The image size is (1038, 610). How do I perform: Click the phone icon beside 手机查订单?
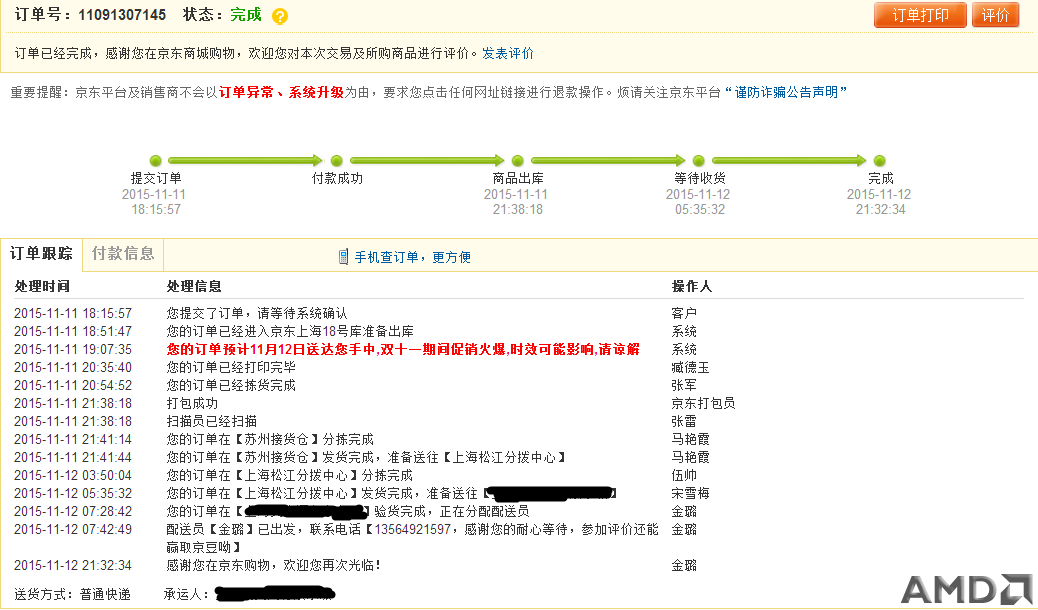[343, 257]
